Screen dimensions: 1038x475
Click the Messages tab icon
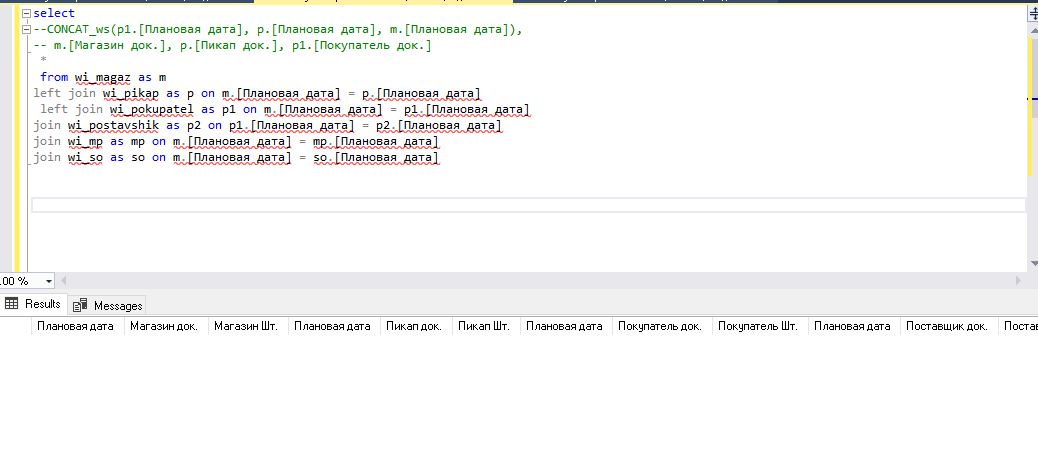pos(80,305)
